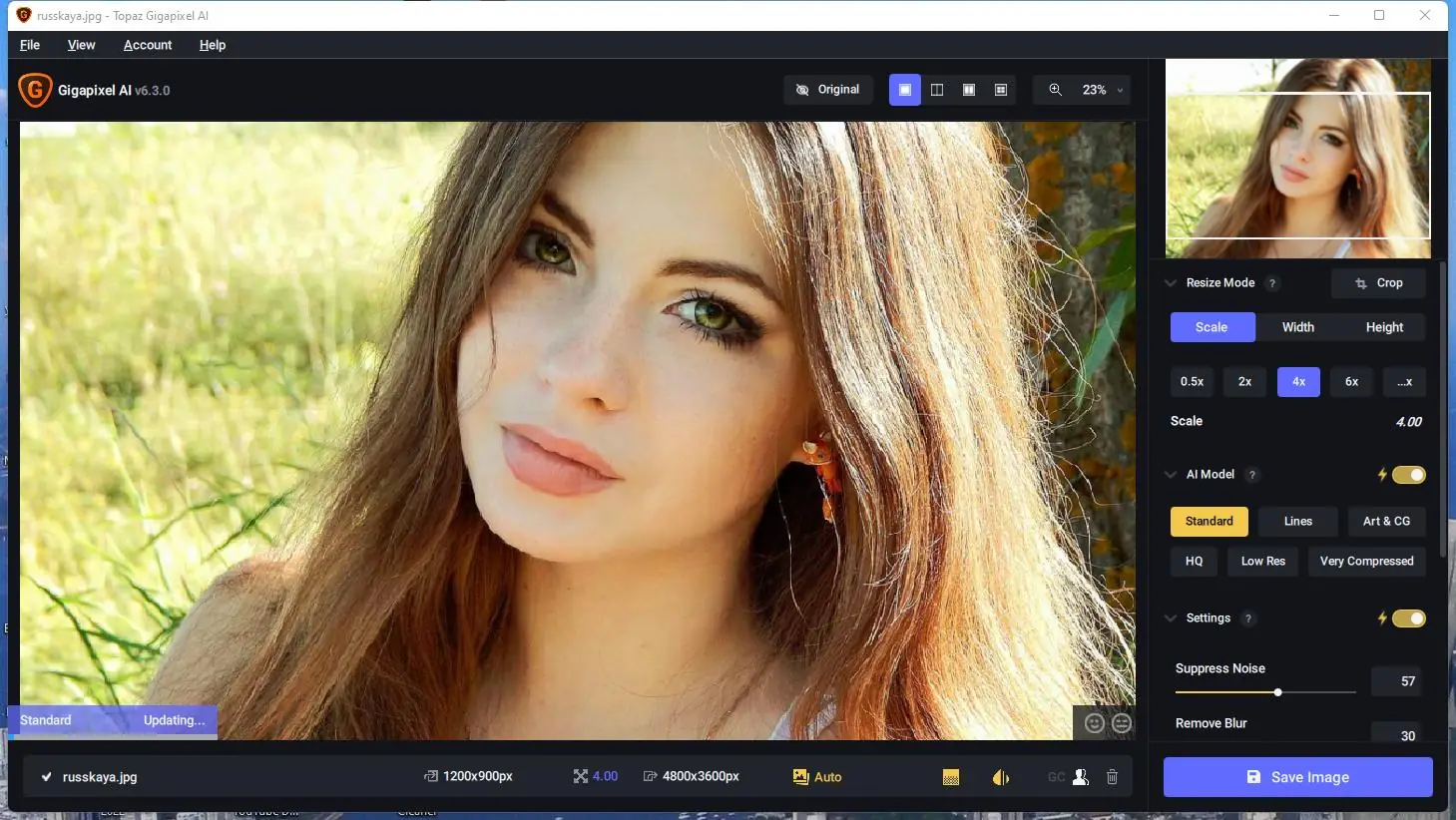Click the AI Model auto lightning icon
Screen dimensions: 1456x820
[1382, 475]
